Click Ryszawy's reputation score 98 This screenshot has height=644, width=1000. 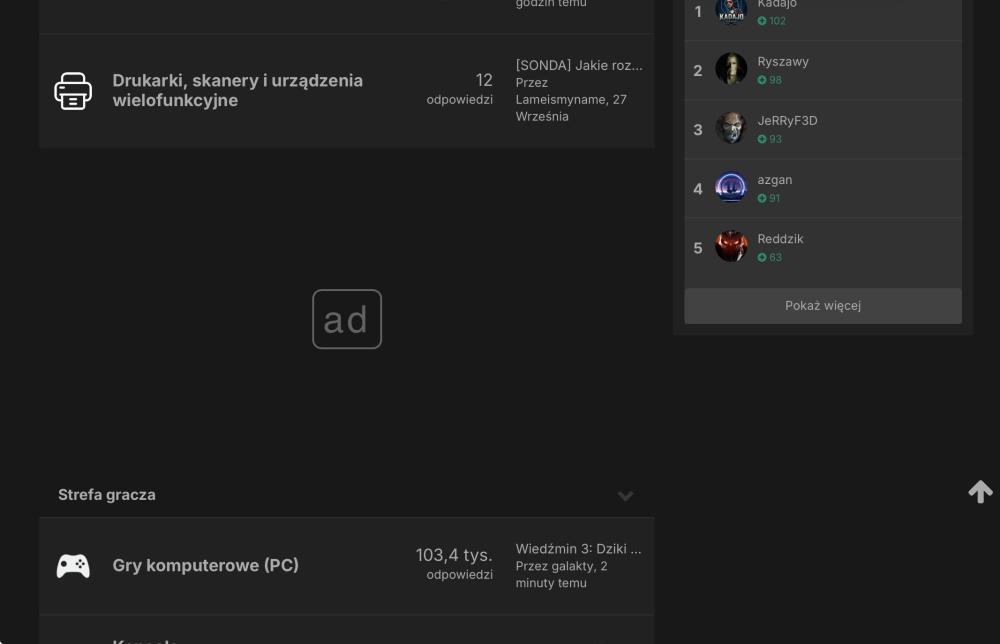(x=770, y=80)
